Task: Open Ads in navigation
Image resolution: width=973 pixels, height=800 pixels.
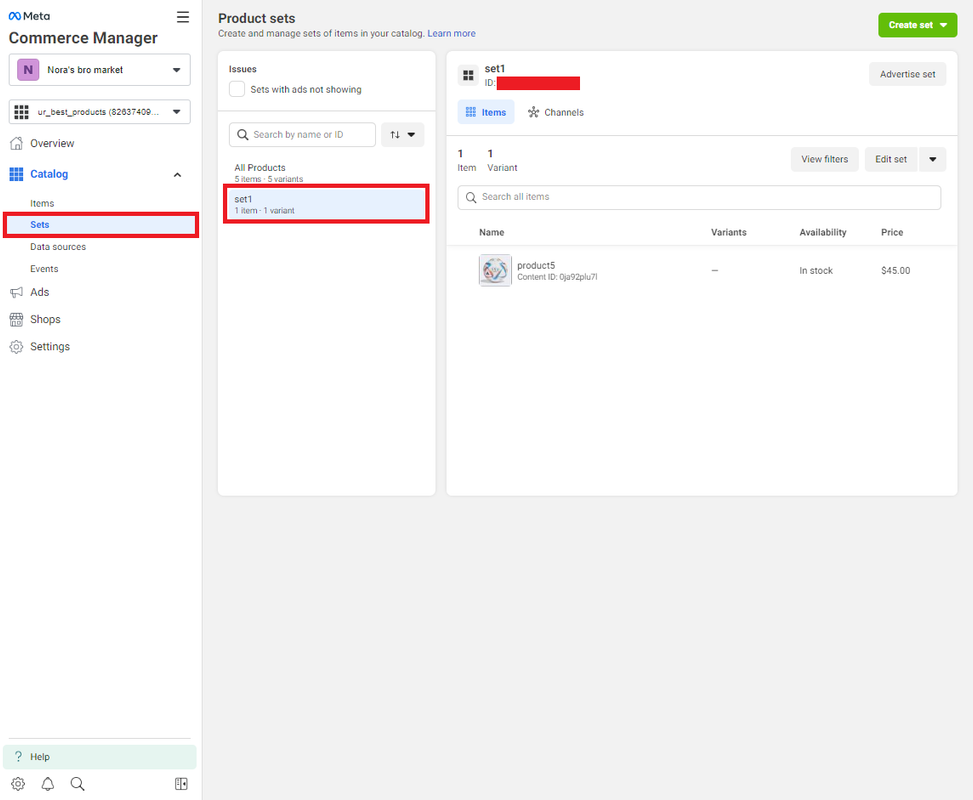Action: (40, 292)
